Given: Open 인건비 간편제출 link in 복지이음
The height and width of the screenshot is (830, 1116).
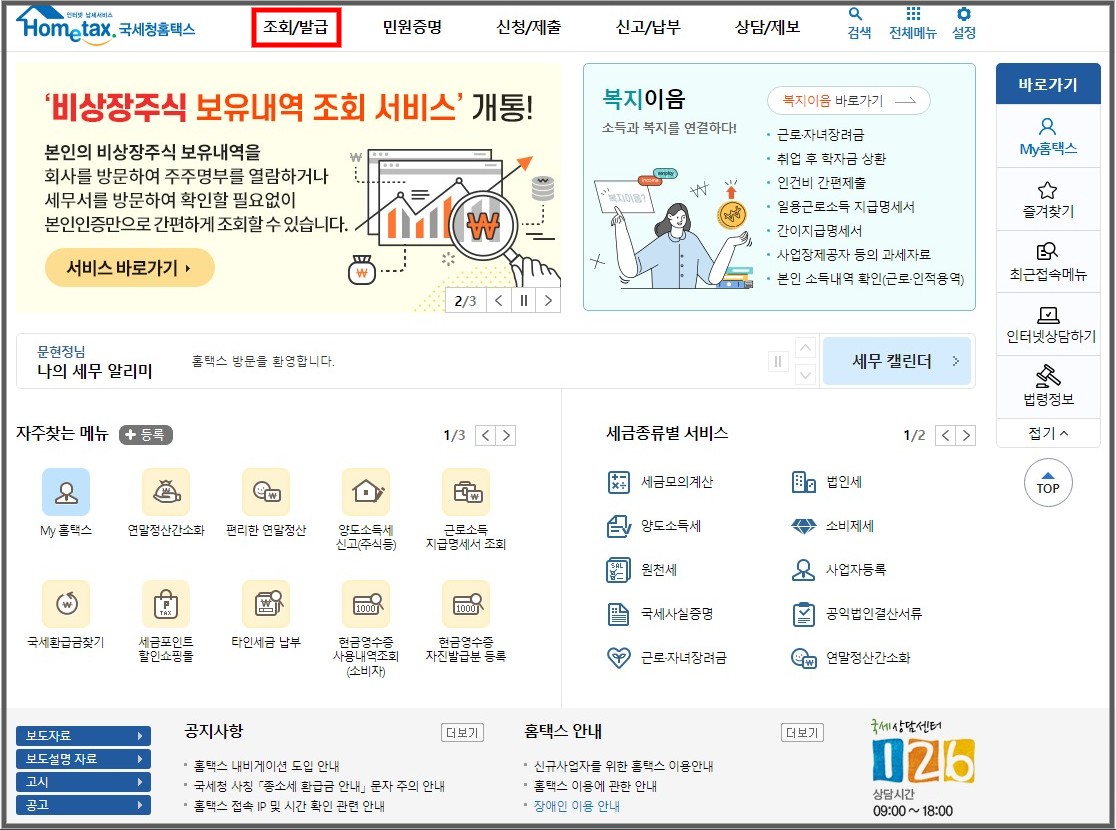Looking at the screenshot, I should tap(821, 183).
